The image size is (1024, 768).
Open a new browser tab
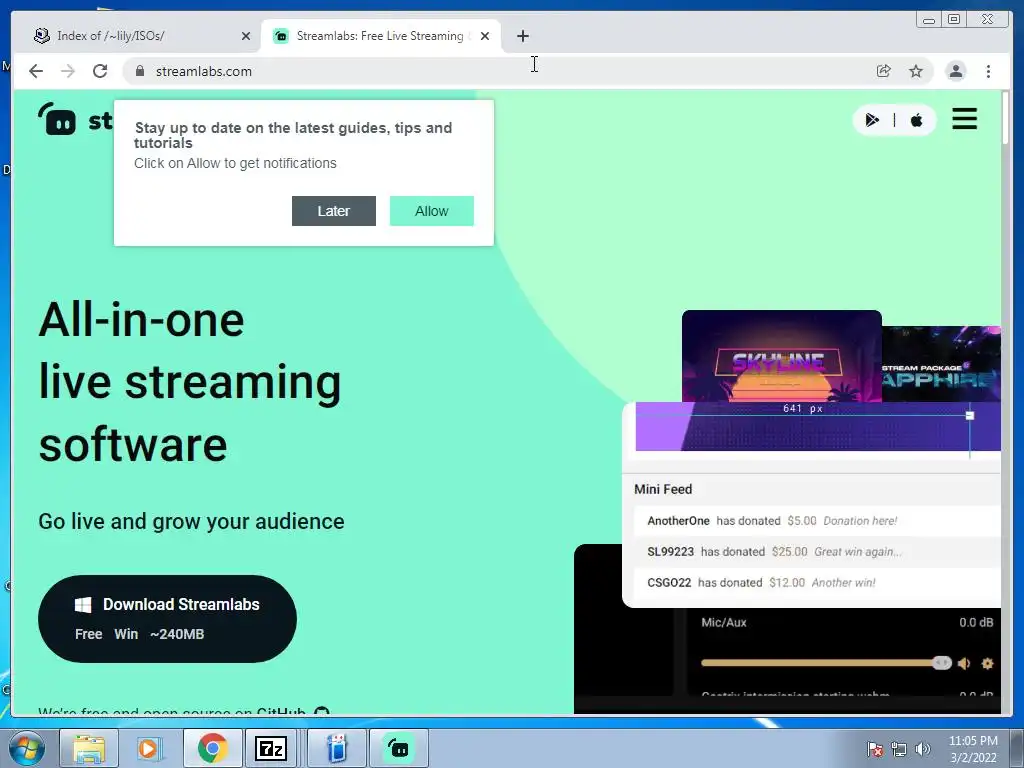click(522, 36)
